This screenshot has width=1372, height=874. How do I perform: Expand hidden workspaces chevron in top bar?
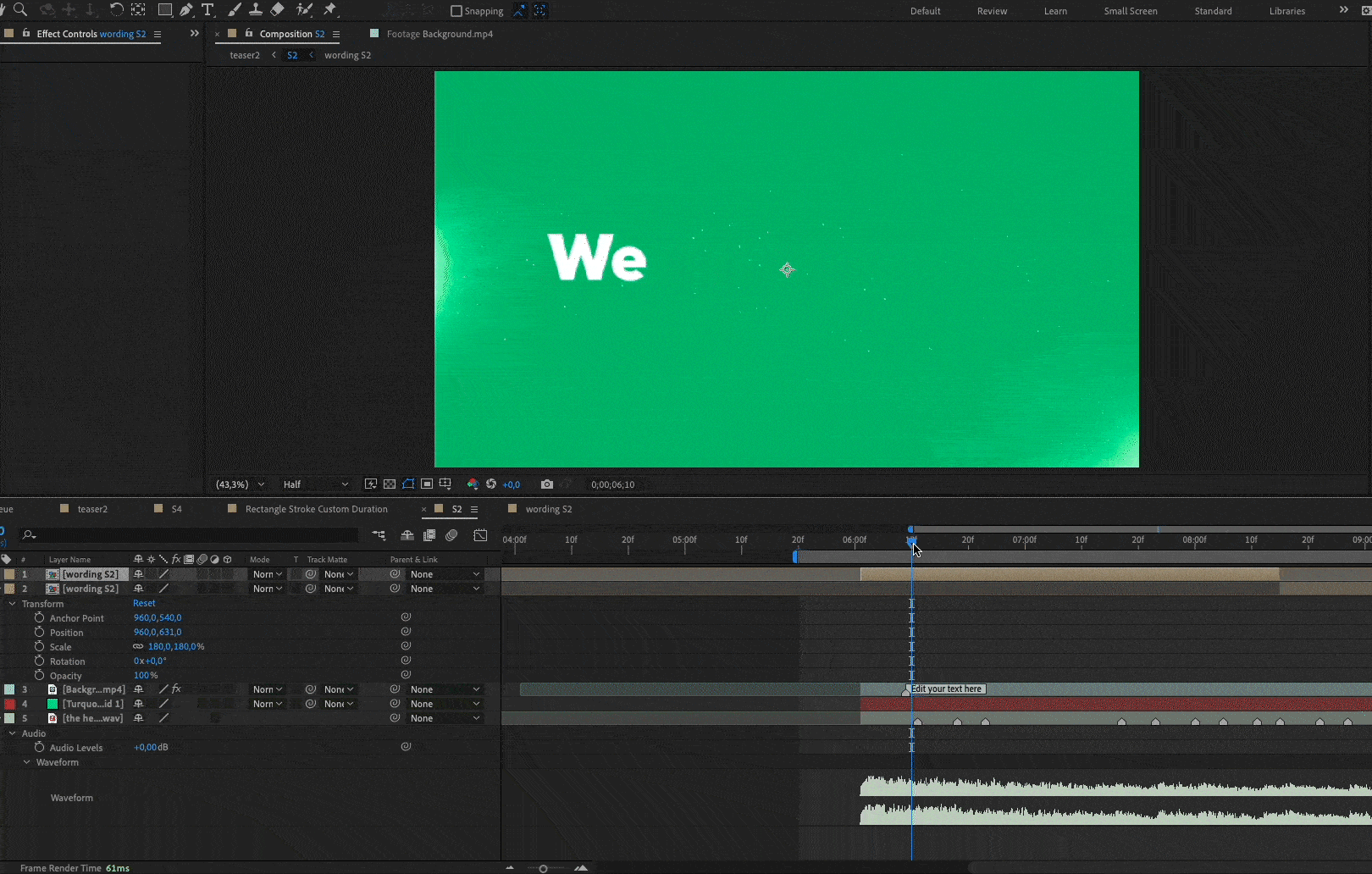tap(1343, 10)
